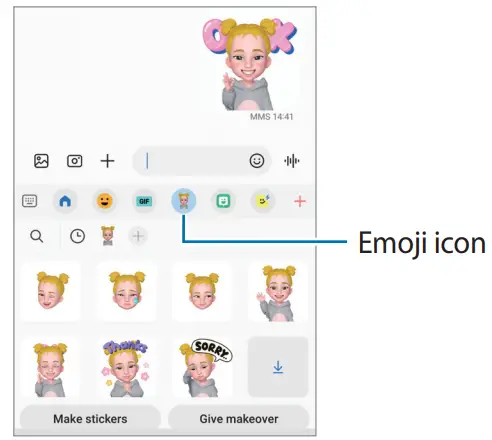
Task: Open the yellow winking sticker tab
Action: coord(263,201)
